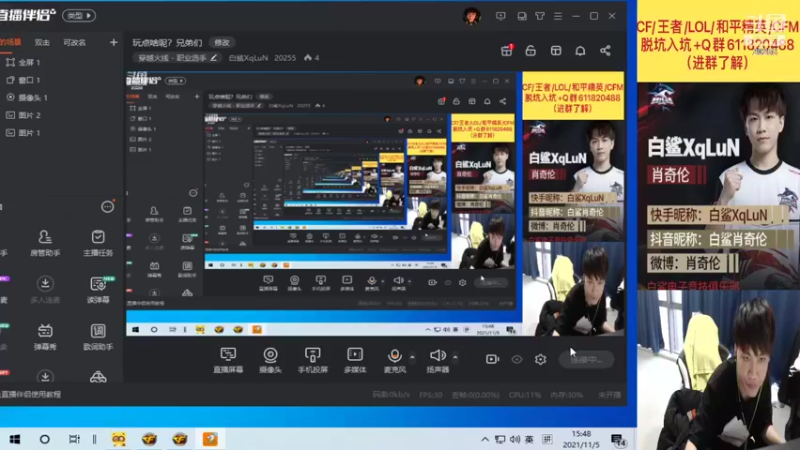Click the preview canvas of the stream
The image size is (800, 450).
pos(375,204)
